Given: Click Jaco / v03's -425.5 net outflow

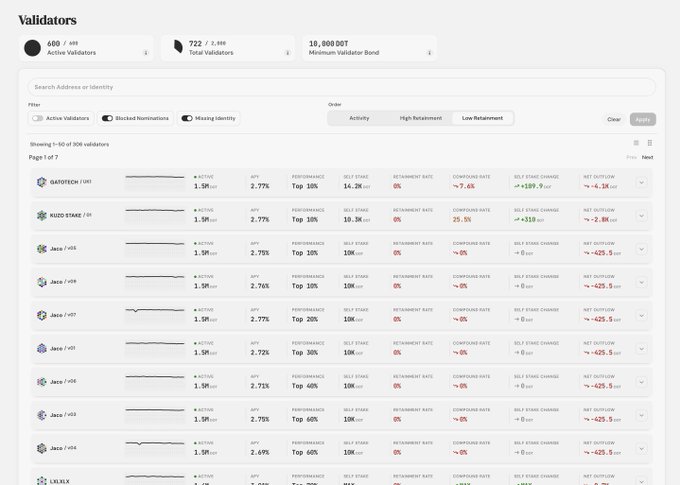Looking at the screenshot, I should (x=602, y=419).
